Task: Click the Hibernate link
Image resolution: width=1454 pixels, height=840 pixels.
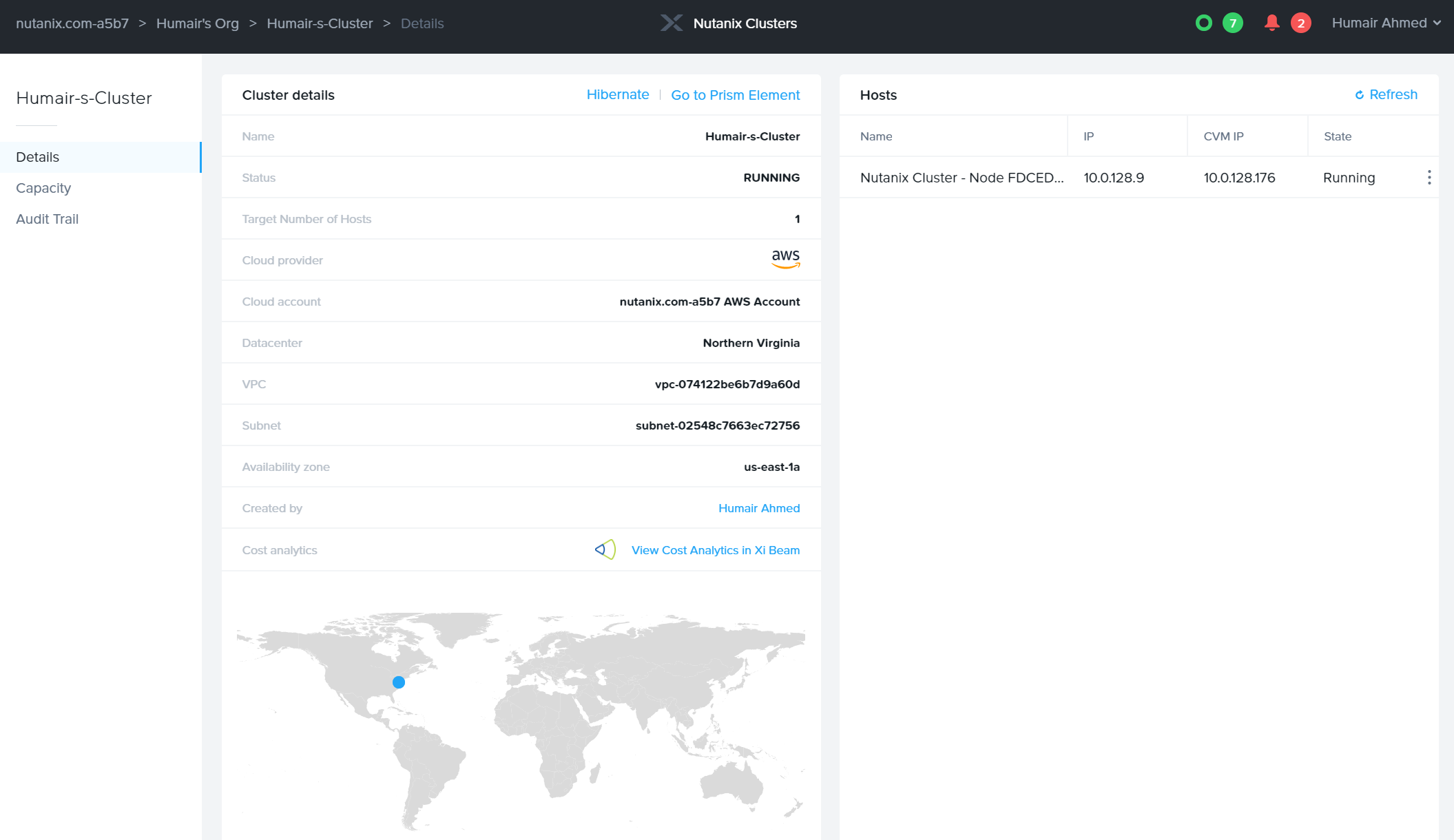Action: 618,94
